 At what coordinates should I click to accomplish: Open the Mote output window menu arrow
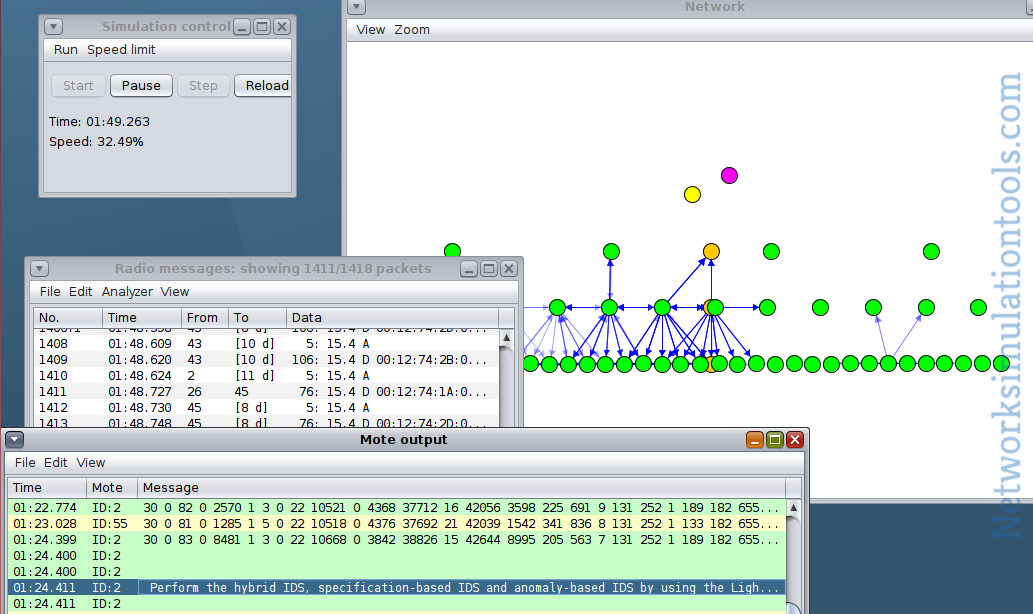[x=14, y=439]
